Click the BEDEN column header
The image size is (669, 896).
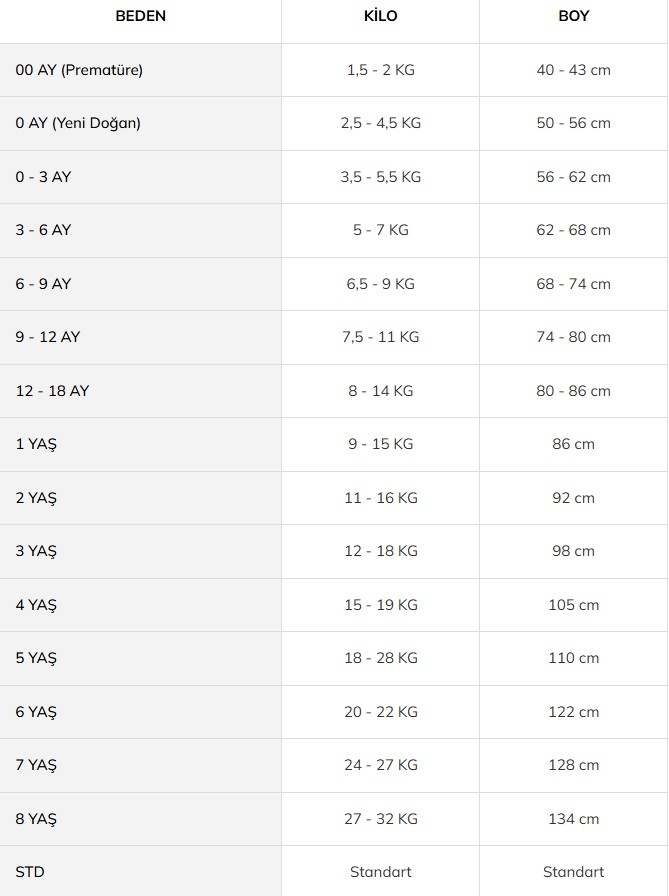click(141, 16)
